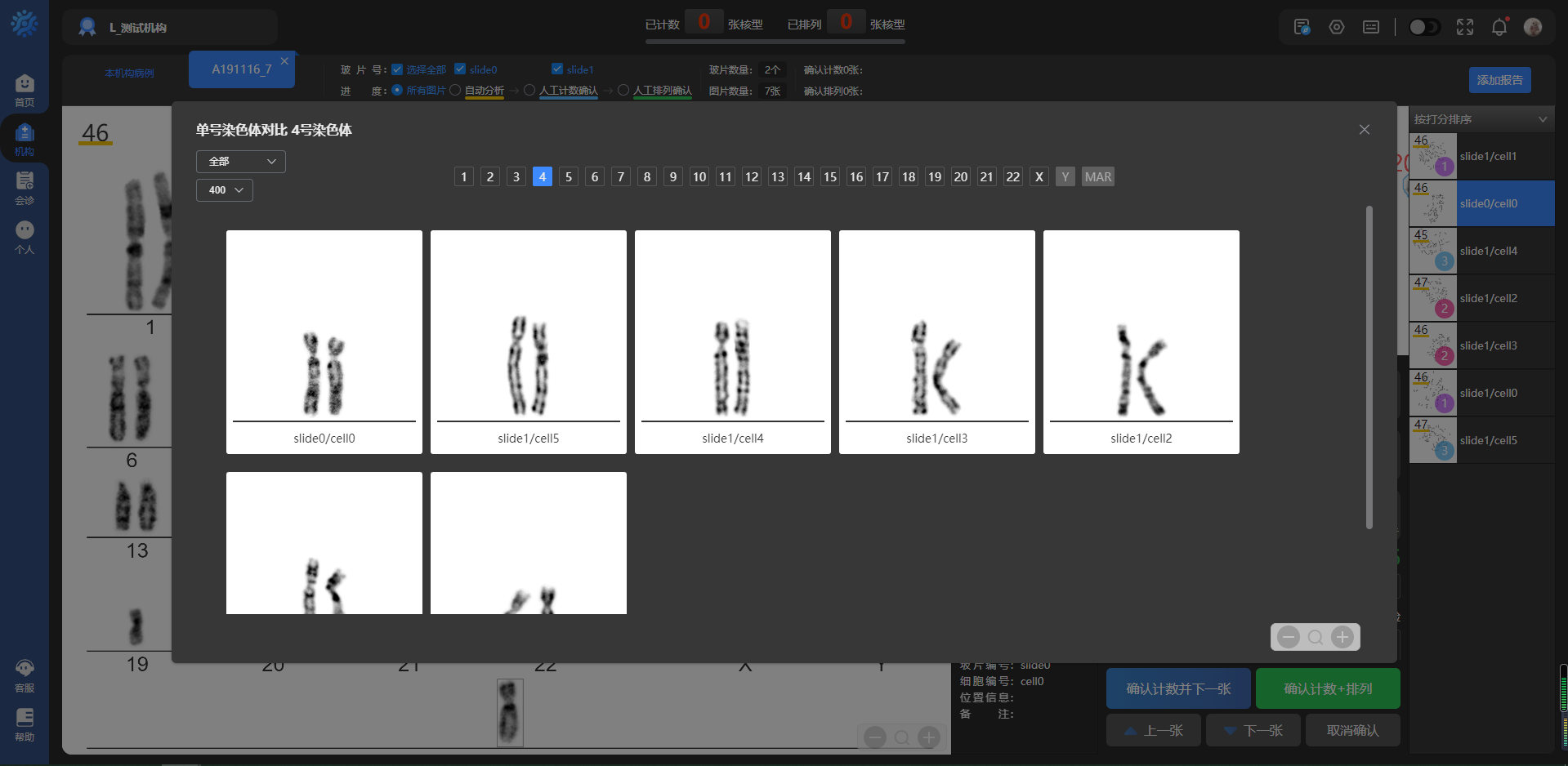Click the report document icon in top bar
Image resolution: width=1568 pixels, height=766 pixels.
pos(1302,27)
